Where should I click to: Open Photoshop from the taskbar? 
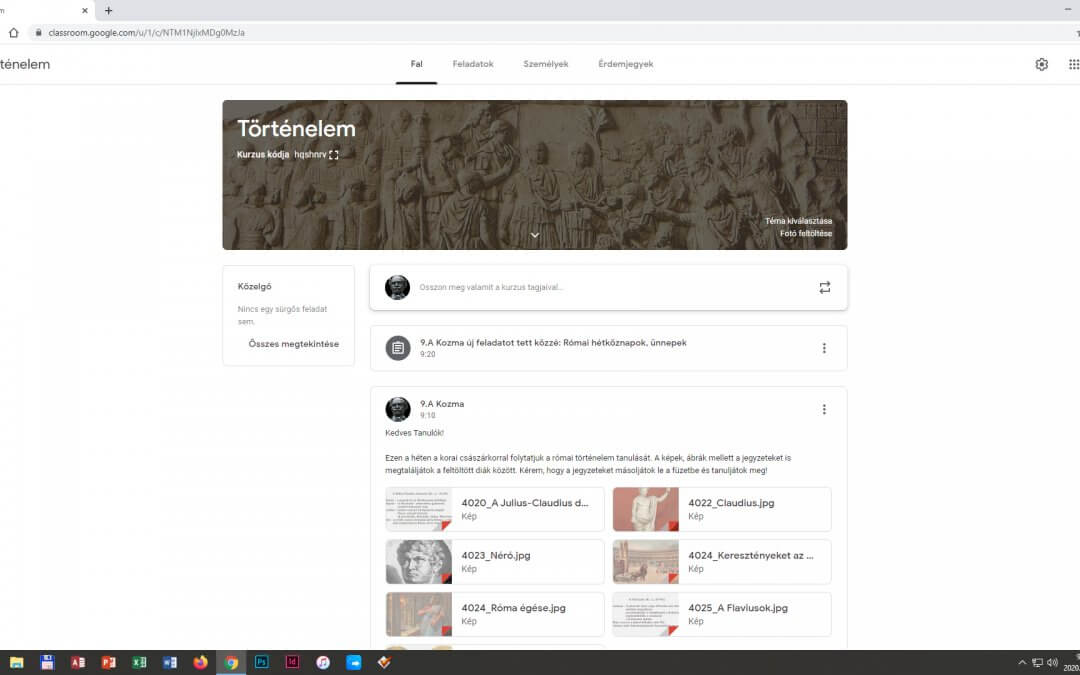[260, 662]
